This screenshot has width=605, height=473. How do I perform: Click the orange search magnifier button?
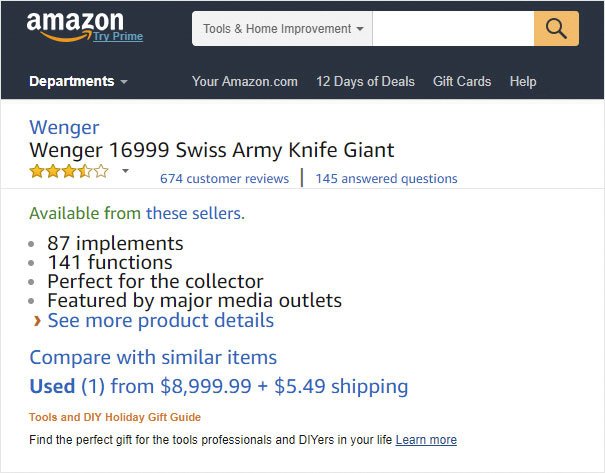click(556, 29)
